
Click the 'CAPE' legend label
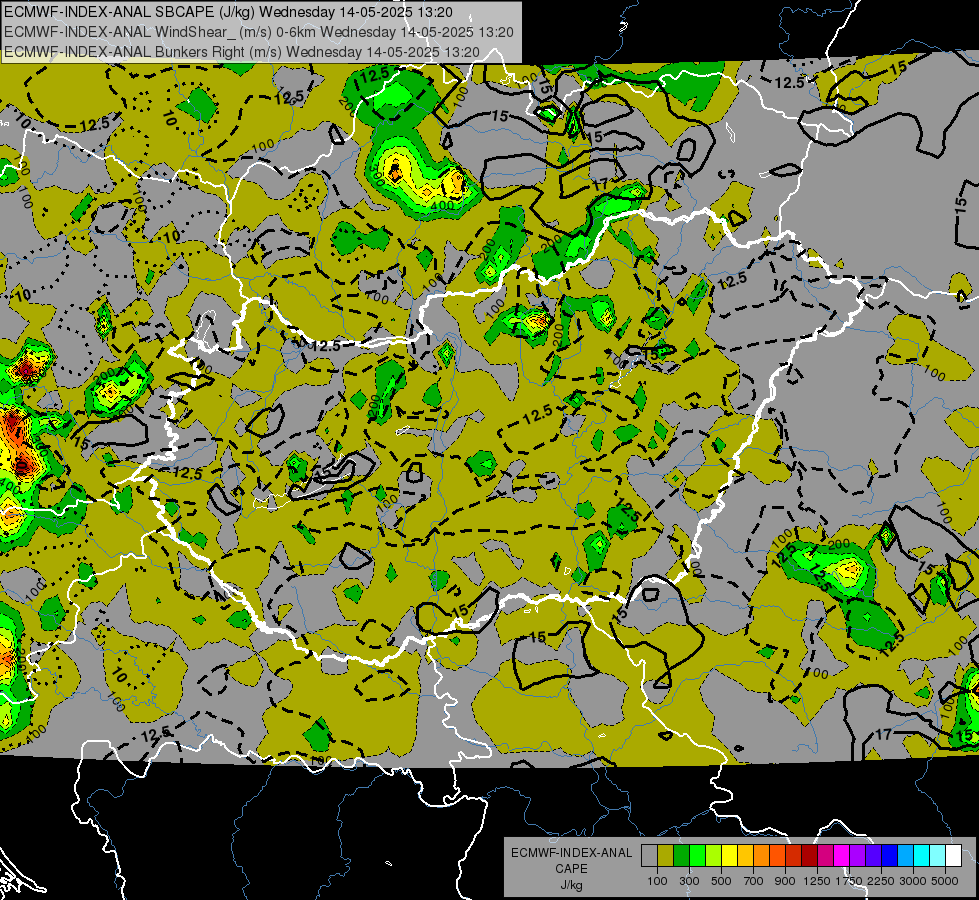click(571, 868)
